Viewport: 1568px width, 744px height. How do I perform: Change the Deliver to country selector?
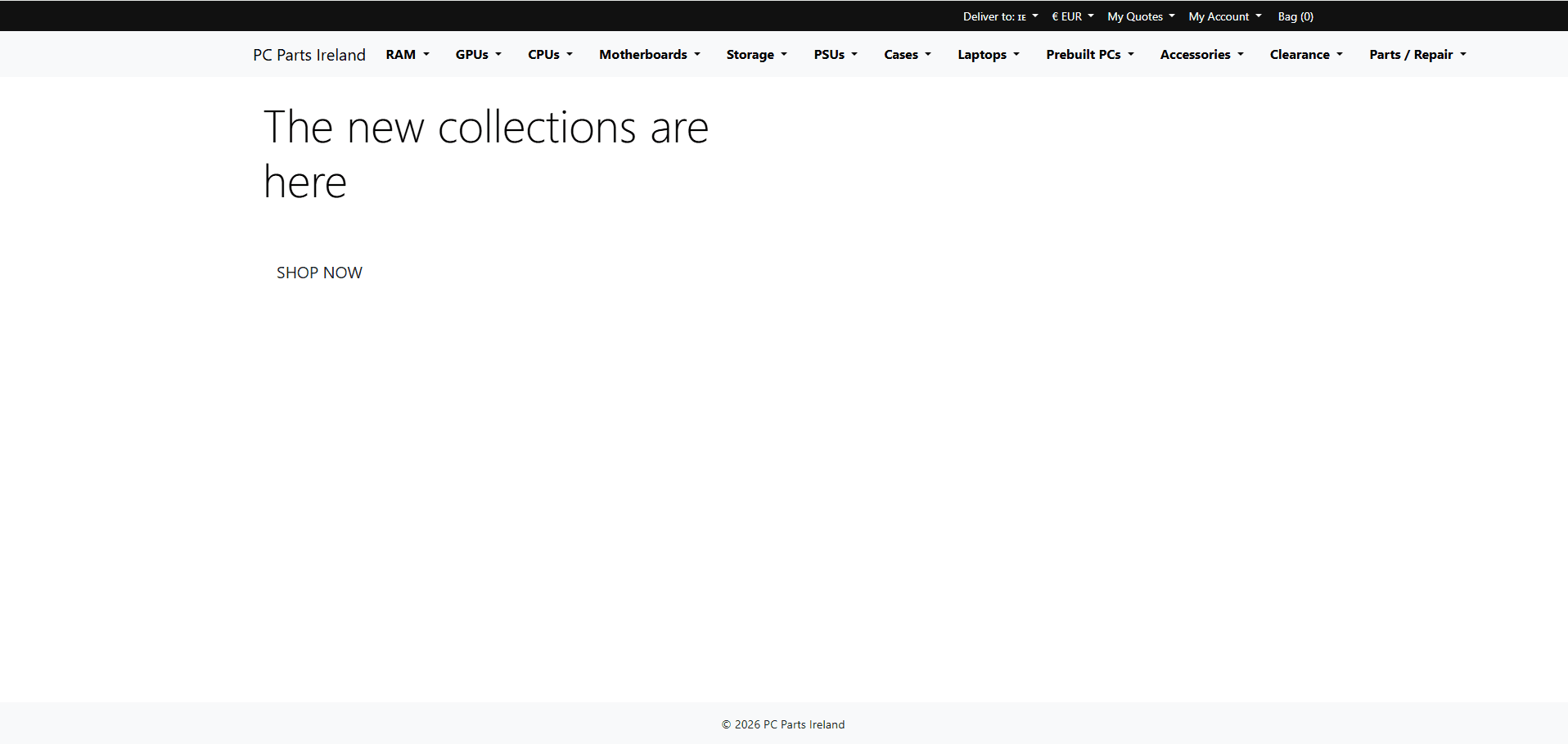tap(1000, 16)
